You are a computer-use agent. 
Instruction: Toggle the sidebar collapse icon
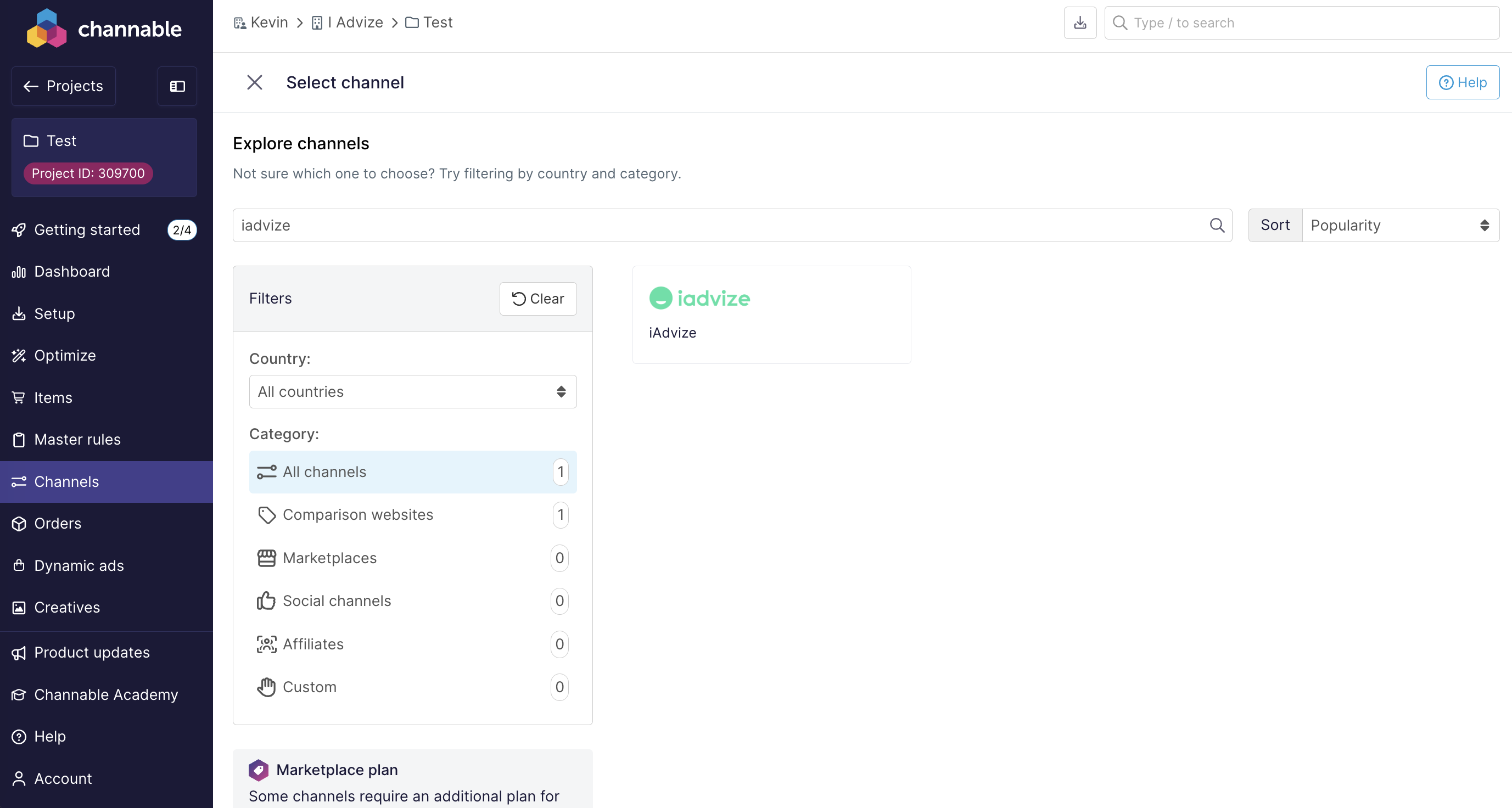[x=177, y=86]
